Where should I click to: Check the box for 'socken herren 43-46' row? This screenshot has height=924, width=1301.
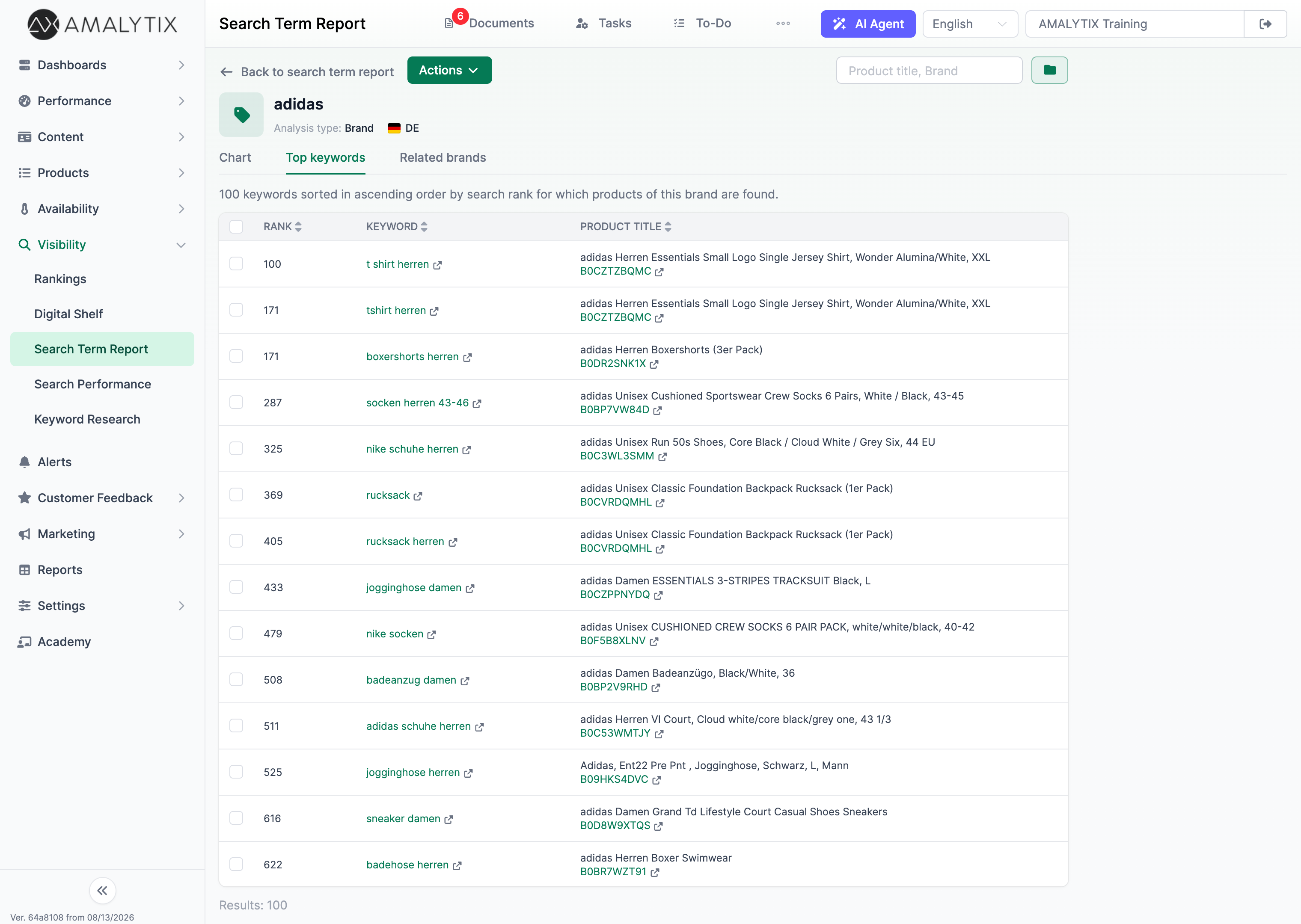point(236,402)
